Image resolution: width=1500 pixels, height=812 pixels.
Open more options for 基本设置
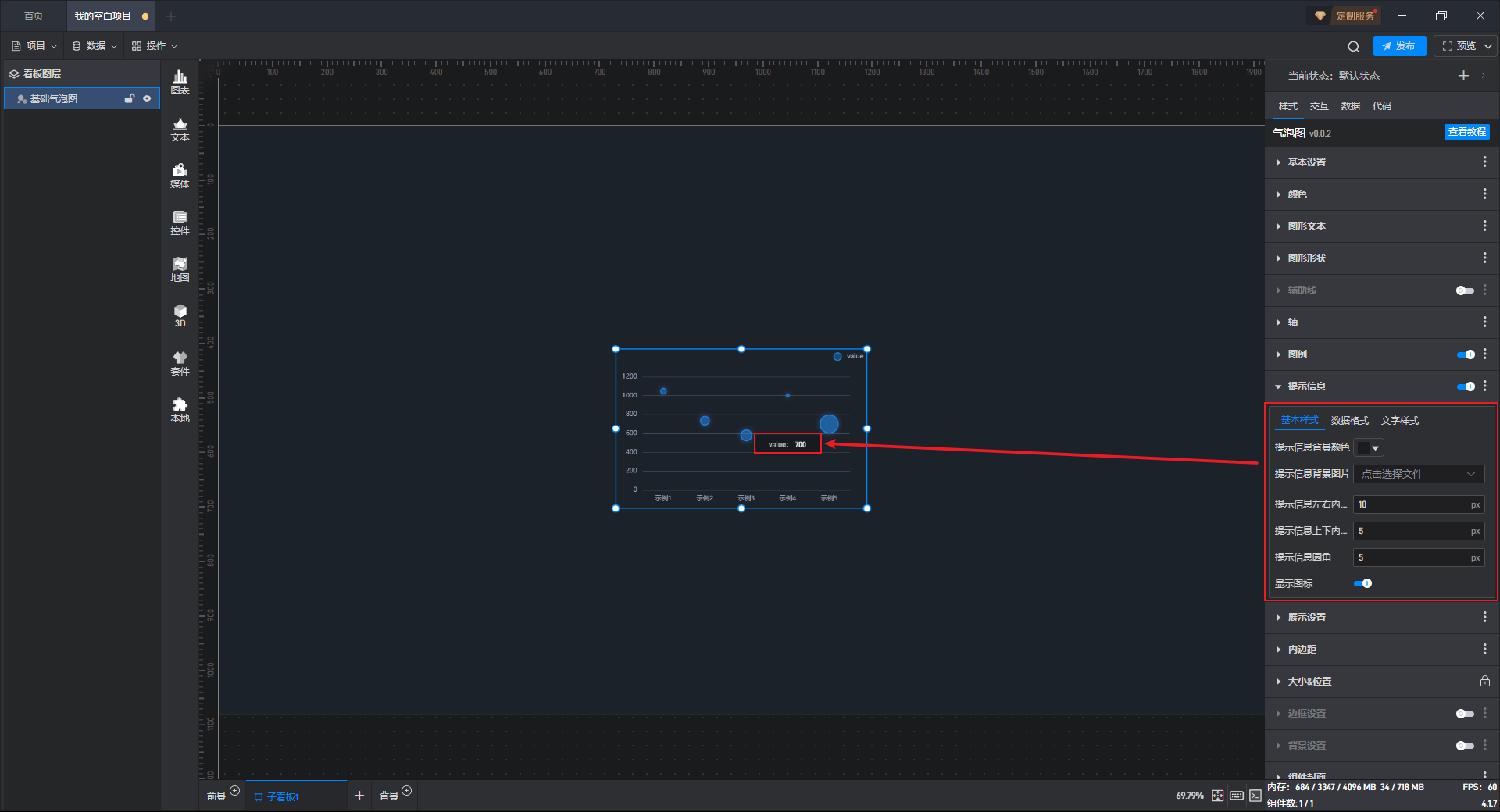point(1484,162)
